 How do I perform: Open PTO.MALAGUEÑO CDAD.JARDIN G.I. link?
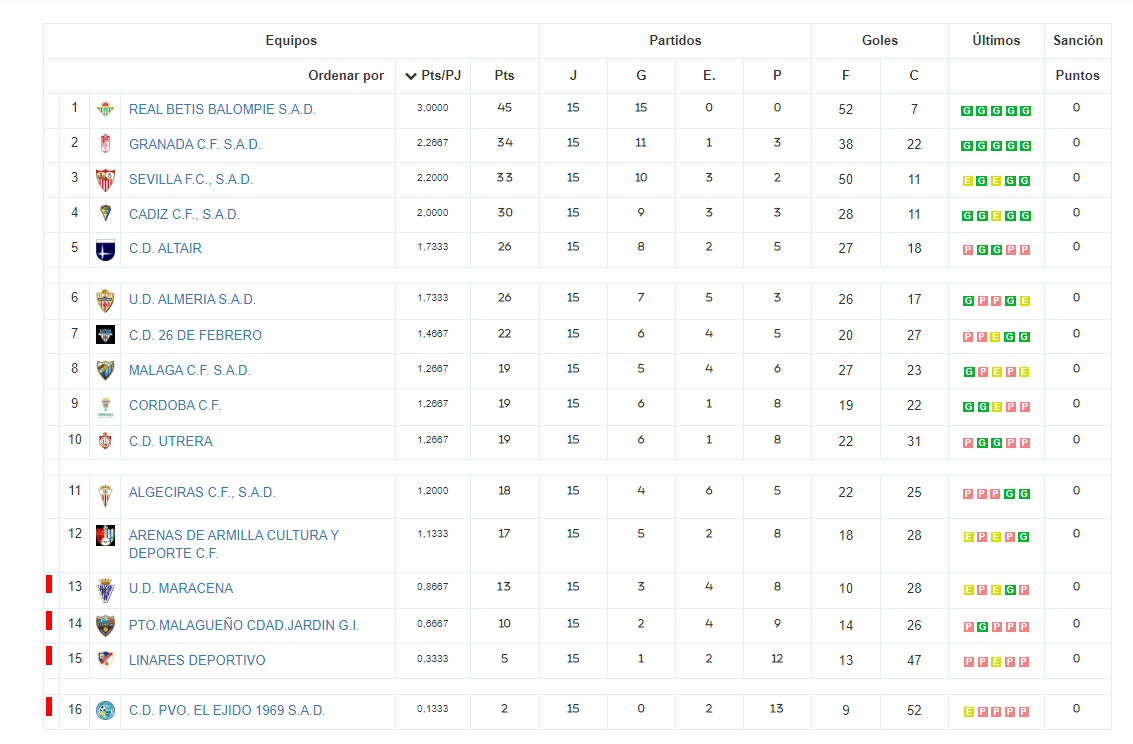tap(244, 625)
